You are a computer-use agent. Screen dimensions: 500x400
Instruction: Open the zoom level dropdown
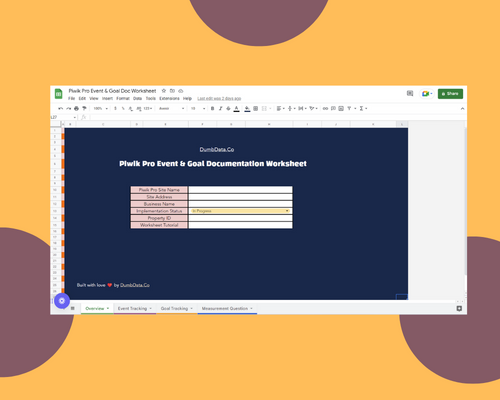point(100,108)
